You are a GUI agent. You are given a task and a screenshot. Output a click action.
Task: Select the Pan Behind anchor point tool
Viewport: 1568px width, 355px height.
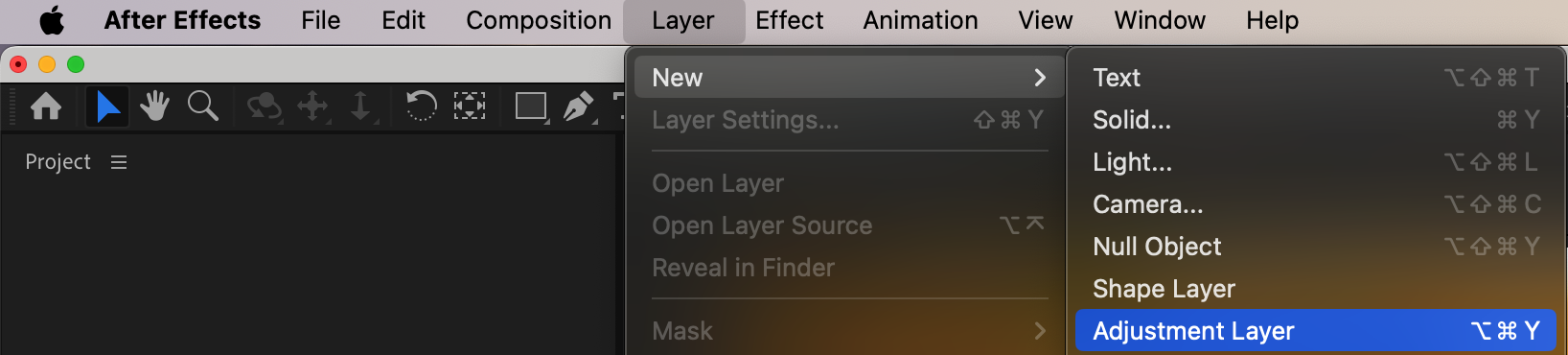[x=469, y=106]
